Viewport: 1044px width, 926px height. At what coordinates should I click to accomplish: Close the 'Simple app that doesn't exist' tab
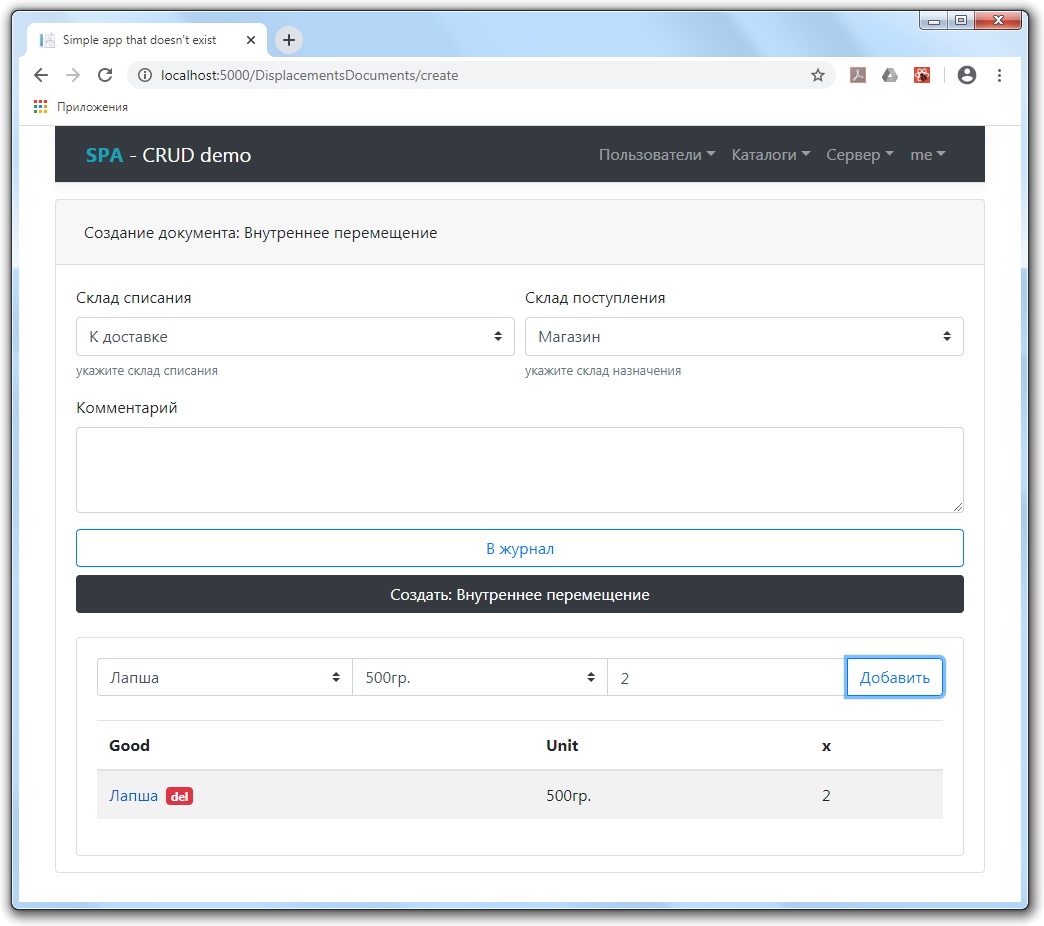[251, 40]
